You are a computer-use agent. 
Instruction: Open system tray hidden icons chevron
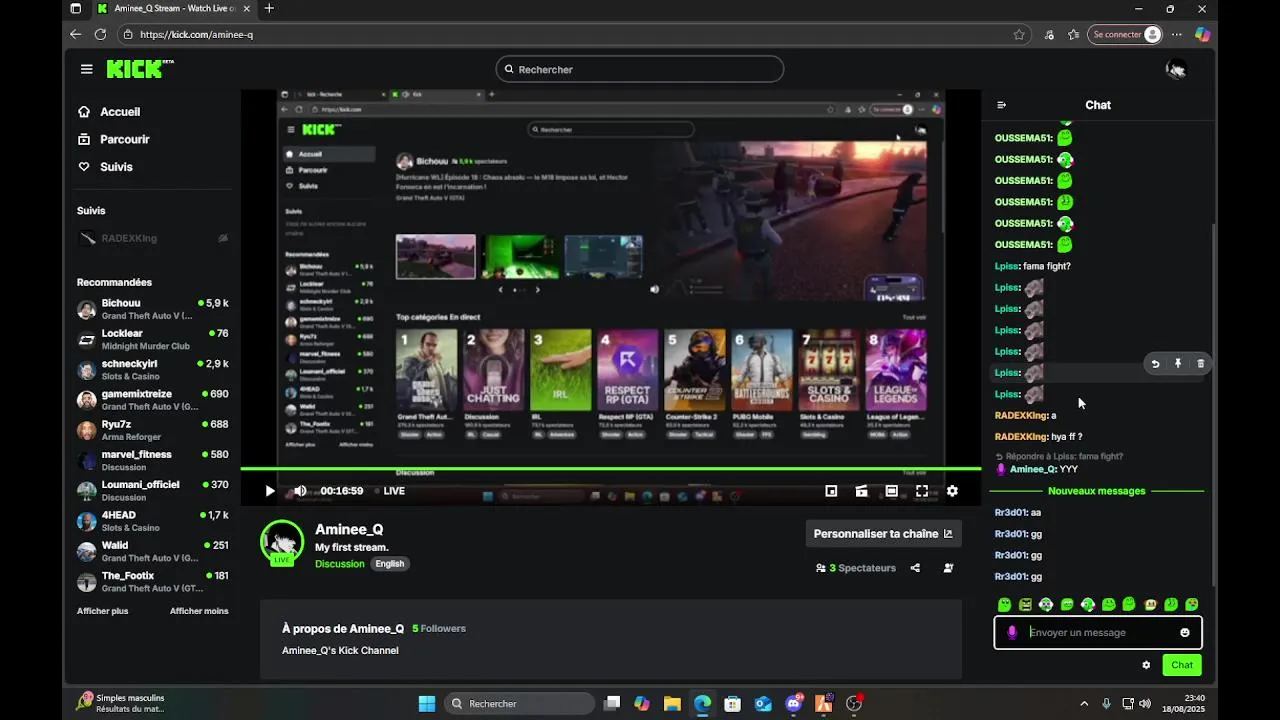[1084, 704]
